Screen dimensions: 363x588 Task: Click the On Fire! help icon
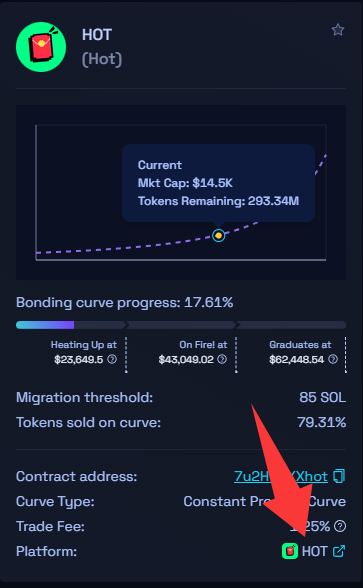222,359
